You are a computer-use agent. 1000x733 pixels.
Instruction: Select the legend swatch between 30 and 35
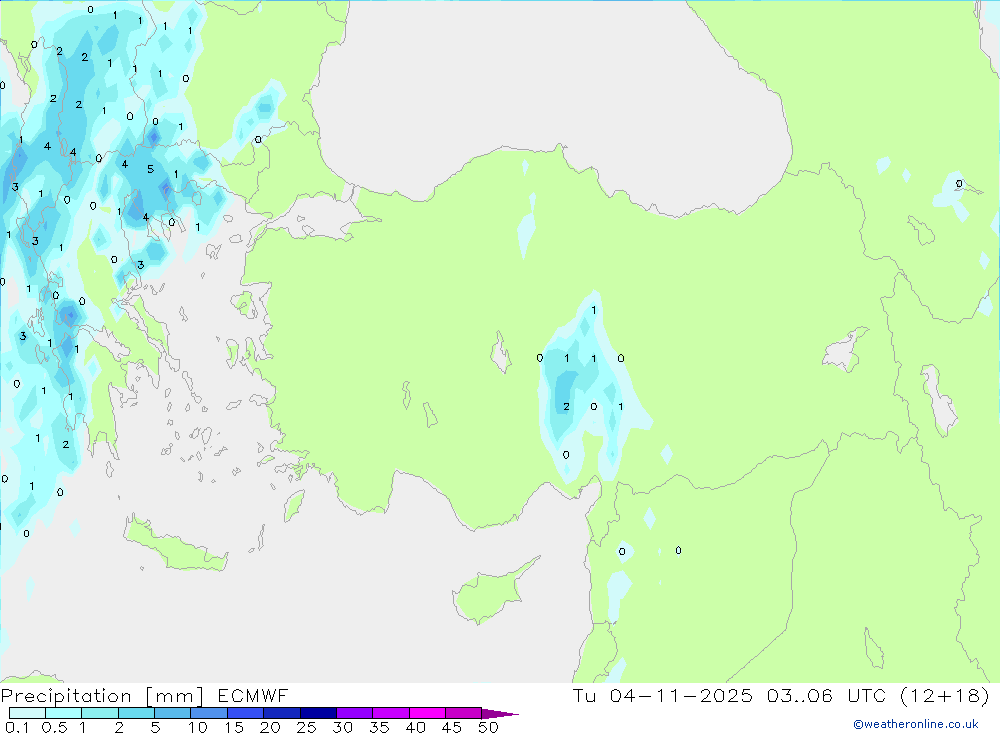point(354,713)
